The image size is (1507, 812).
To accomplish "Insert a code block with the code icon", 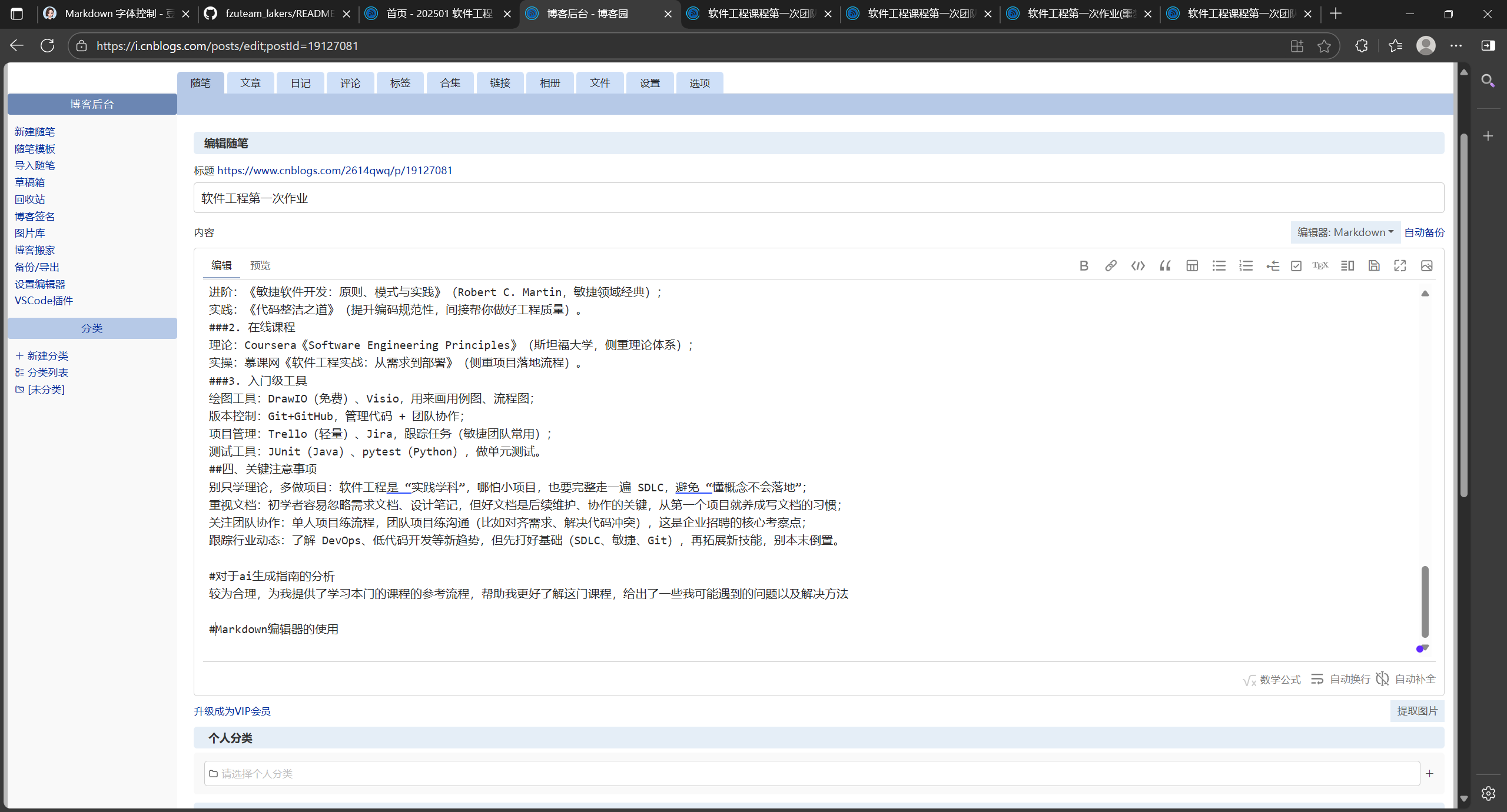I will 1138,266.
